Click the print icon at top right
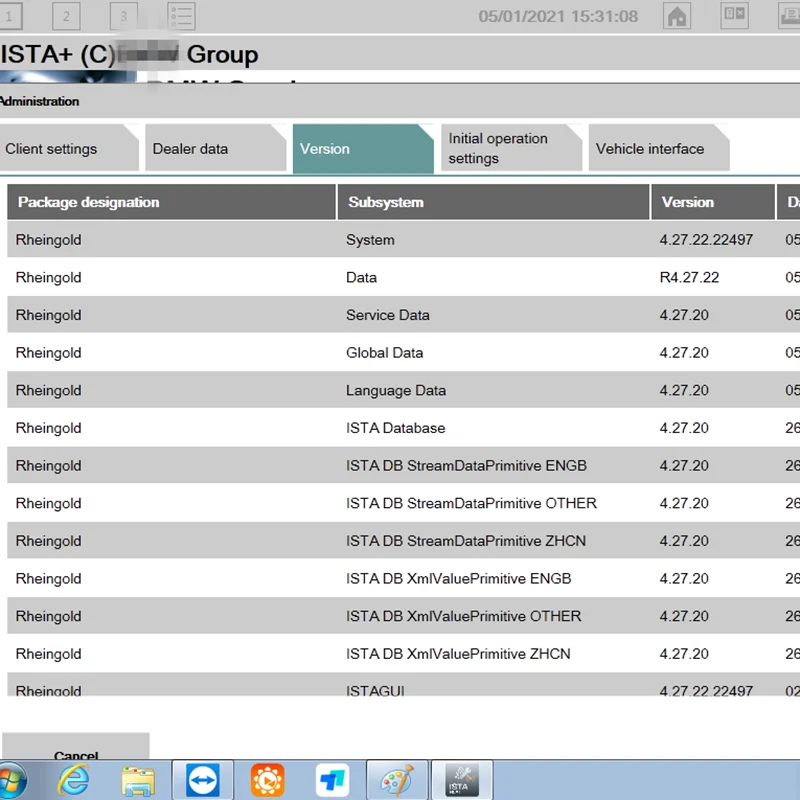The image size is (800, 800). point(789,16)
